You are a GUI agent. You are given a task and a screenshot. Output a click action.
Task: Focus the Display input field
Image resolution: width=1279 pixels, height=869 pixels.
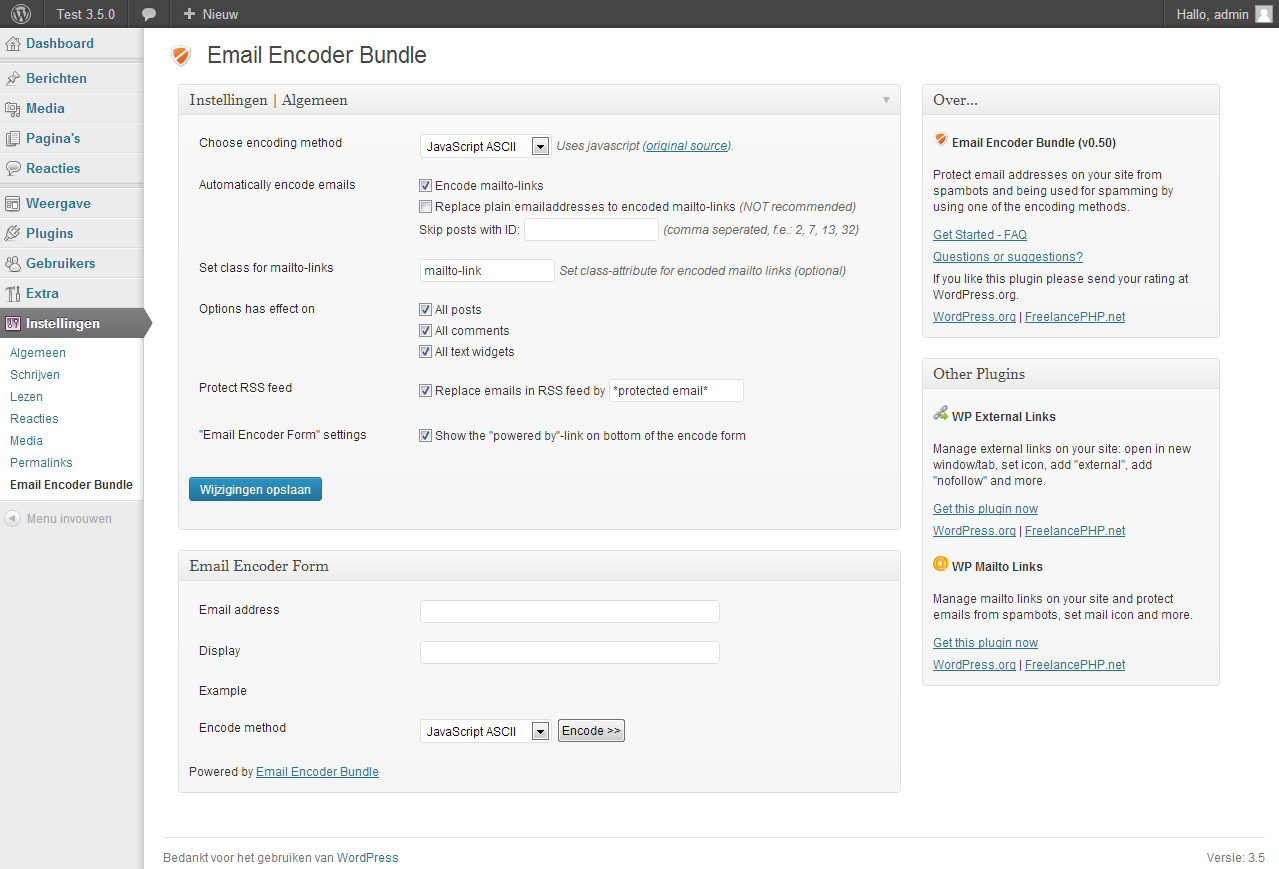coord(570,652)
